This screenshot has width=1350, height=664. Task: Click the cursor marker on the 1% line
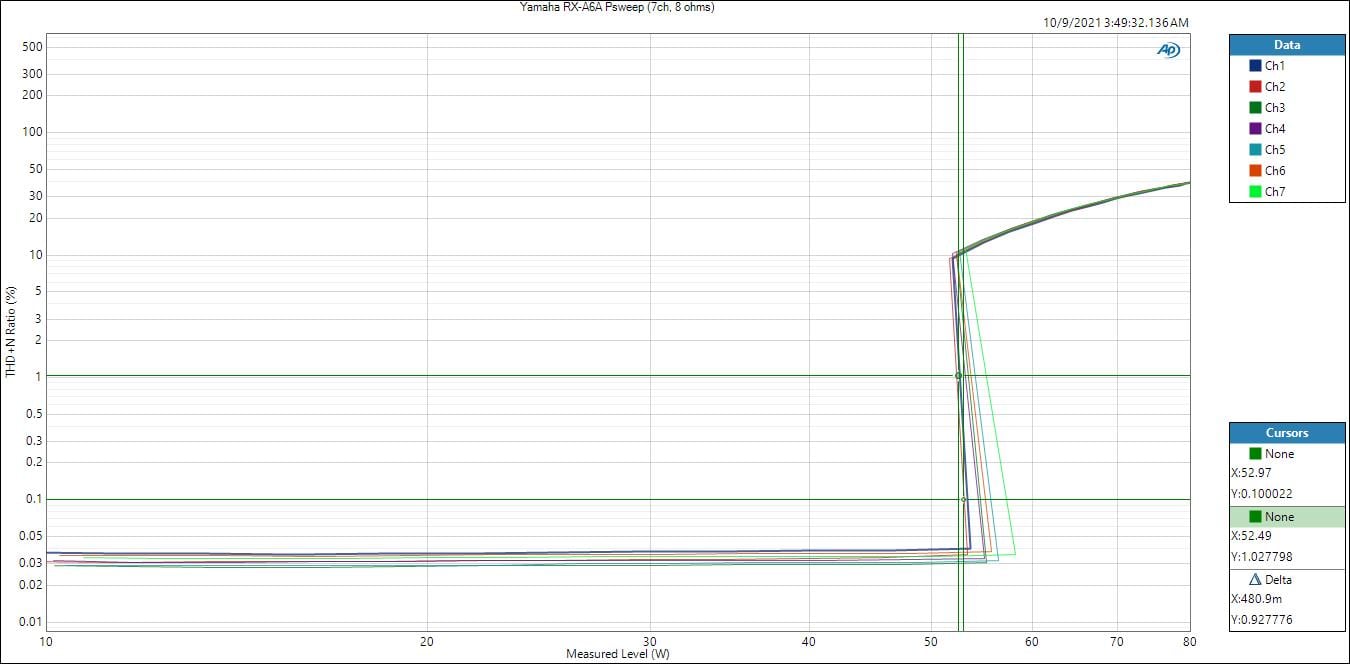pyautogui.click(x=958, y=376)
